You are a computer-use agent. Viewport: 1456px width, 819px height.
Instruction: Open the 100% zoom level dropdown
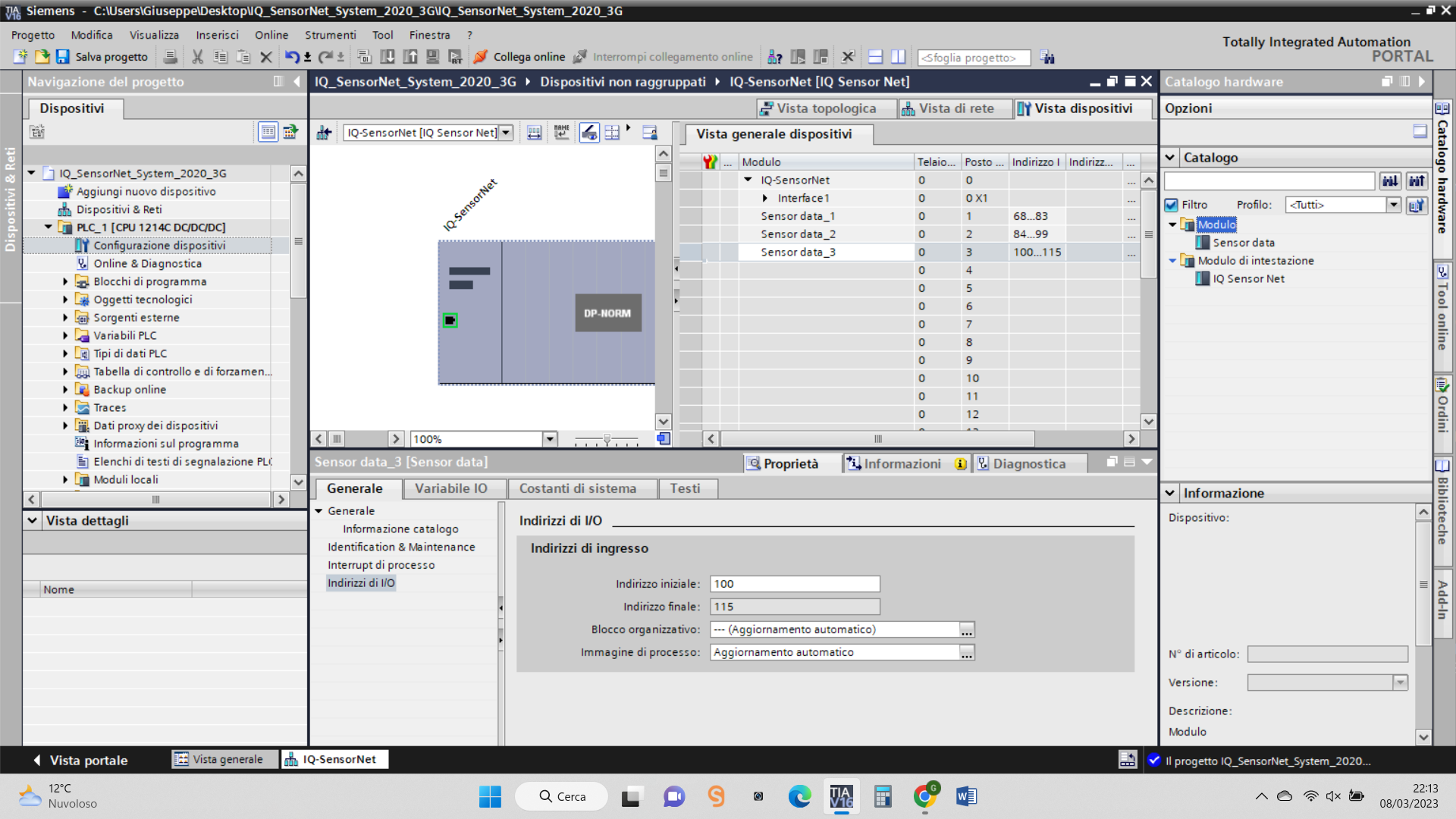pos(550,439)
